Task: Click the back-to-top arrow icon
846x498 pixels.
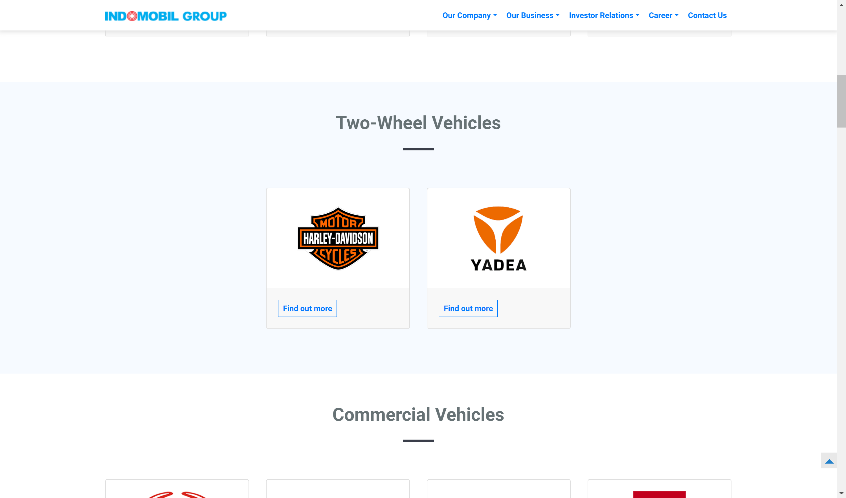Action: [x=829, y=461]
